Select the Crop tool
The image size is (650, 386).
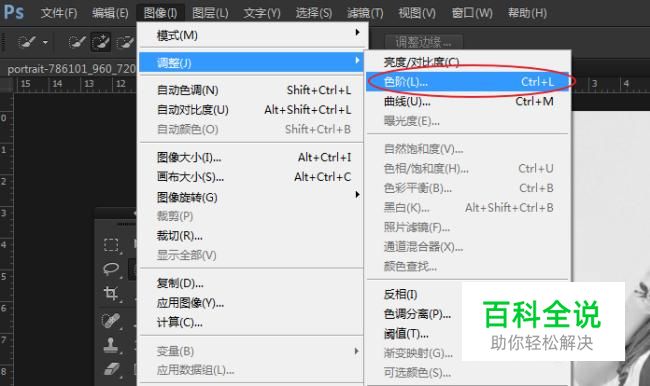tap(111, 294)
